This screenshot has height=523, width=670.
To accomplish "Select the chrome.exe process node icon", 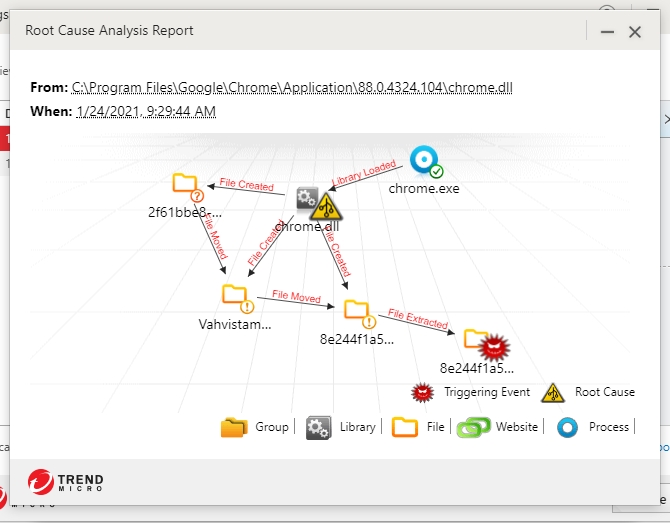I will click(426, 162).
